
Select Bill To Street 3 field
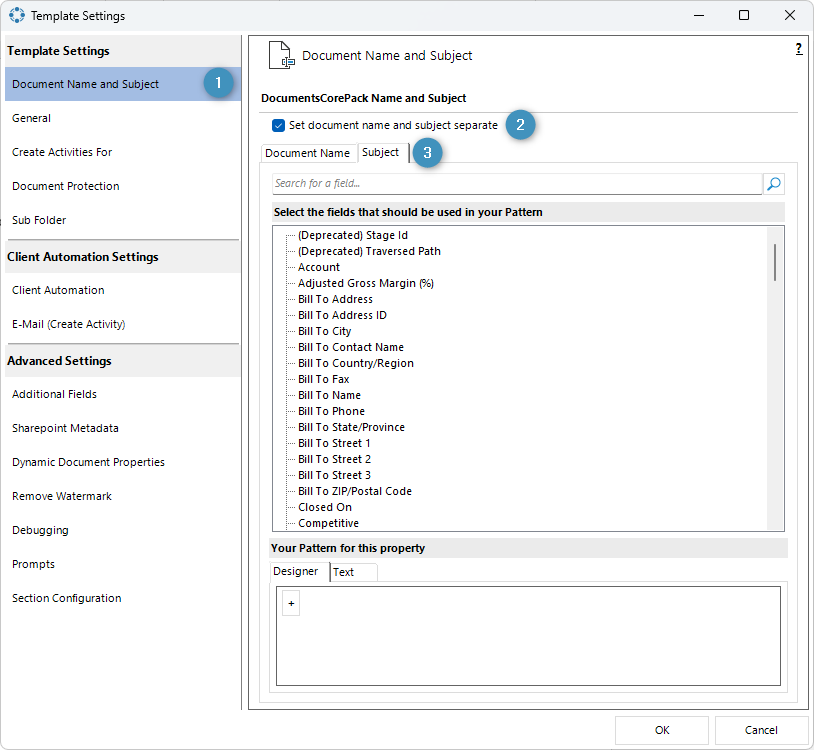click(x=334, y=475)
